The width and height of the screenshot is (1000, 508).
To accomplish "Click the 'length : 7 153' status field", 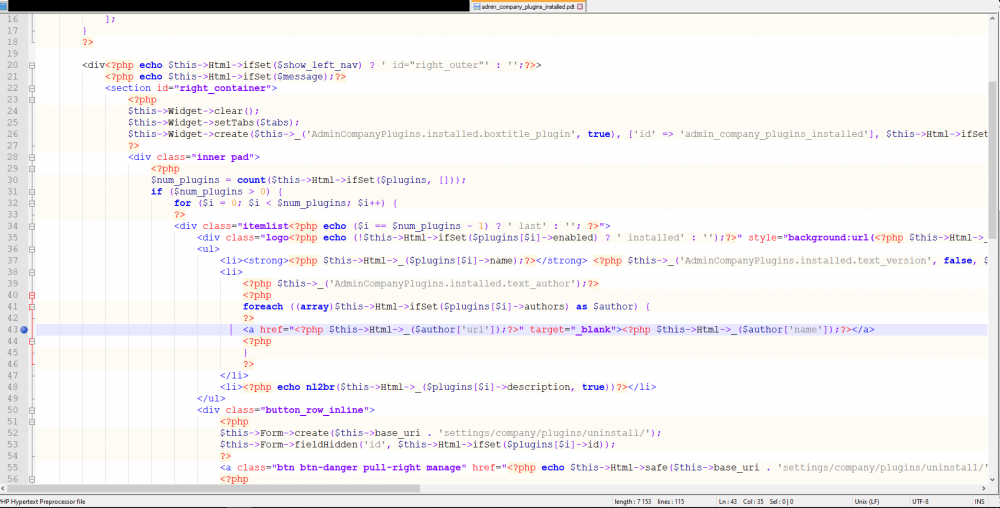I will [633, 502].
